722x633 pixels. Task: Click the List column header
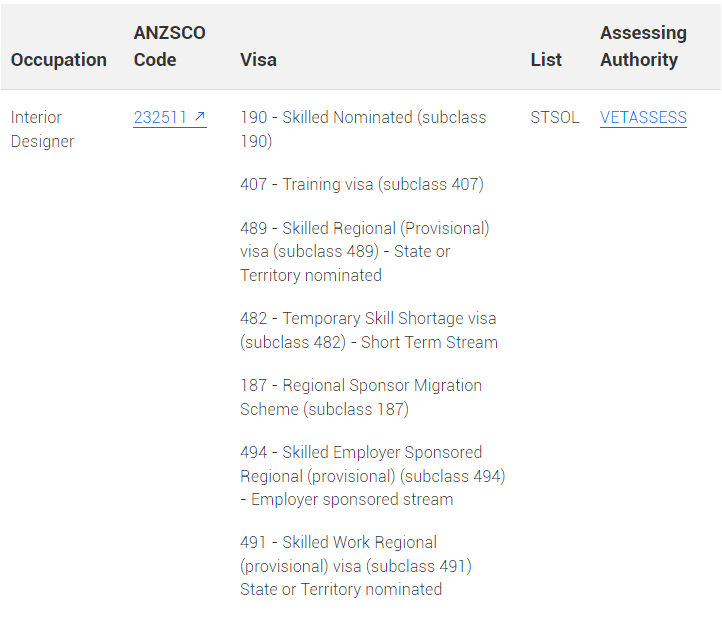pyautogui.click(x=546, y=60)
